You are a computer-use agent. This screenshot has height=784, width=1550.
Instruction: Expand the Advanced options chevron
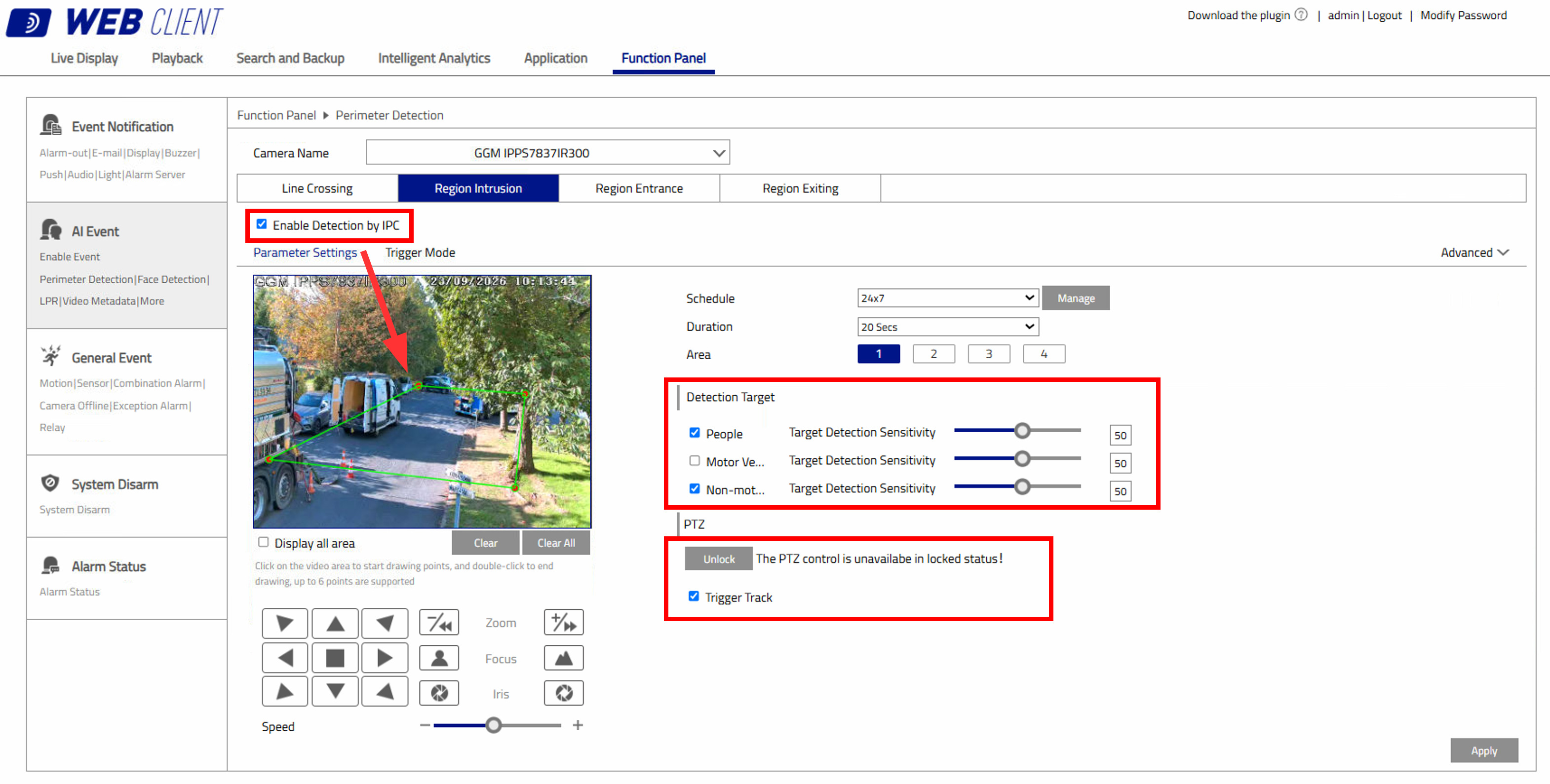[x=1504, y=253]
